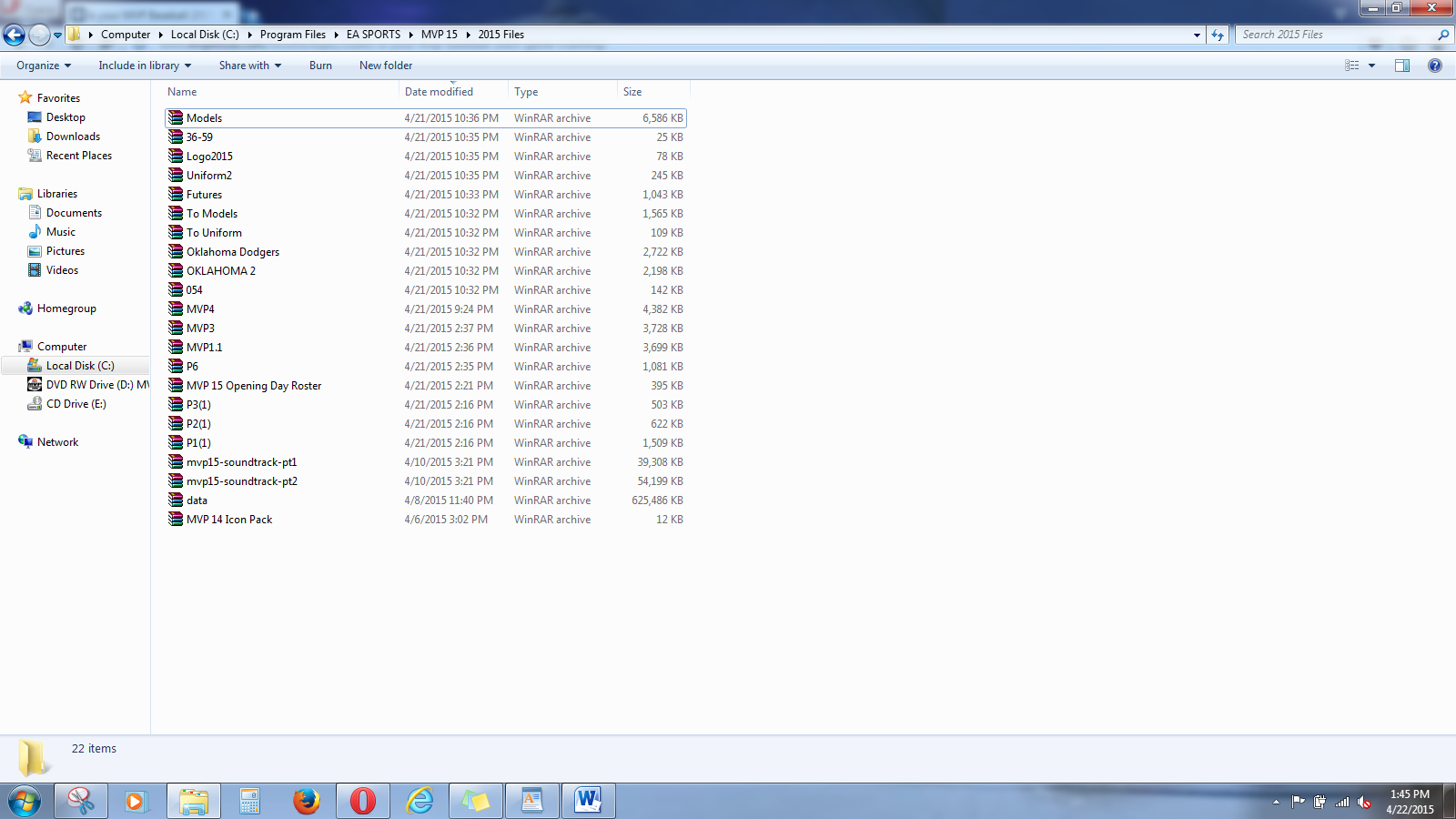Expand the address bar history dropdown

tap(1197, 35)
